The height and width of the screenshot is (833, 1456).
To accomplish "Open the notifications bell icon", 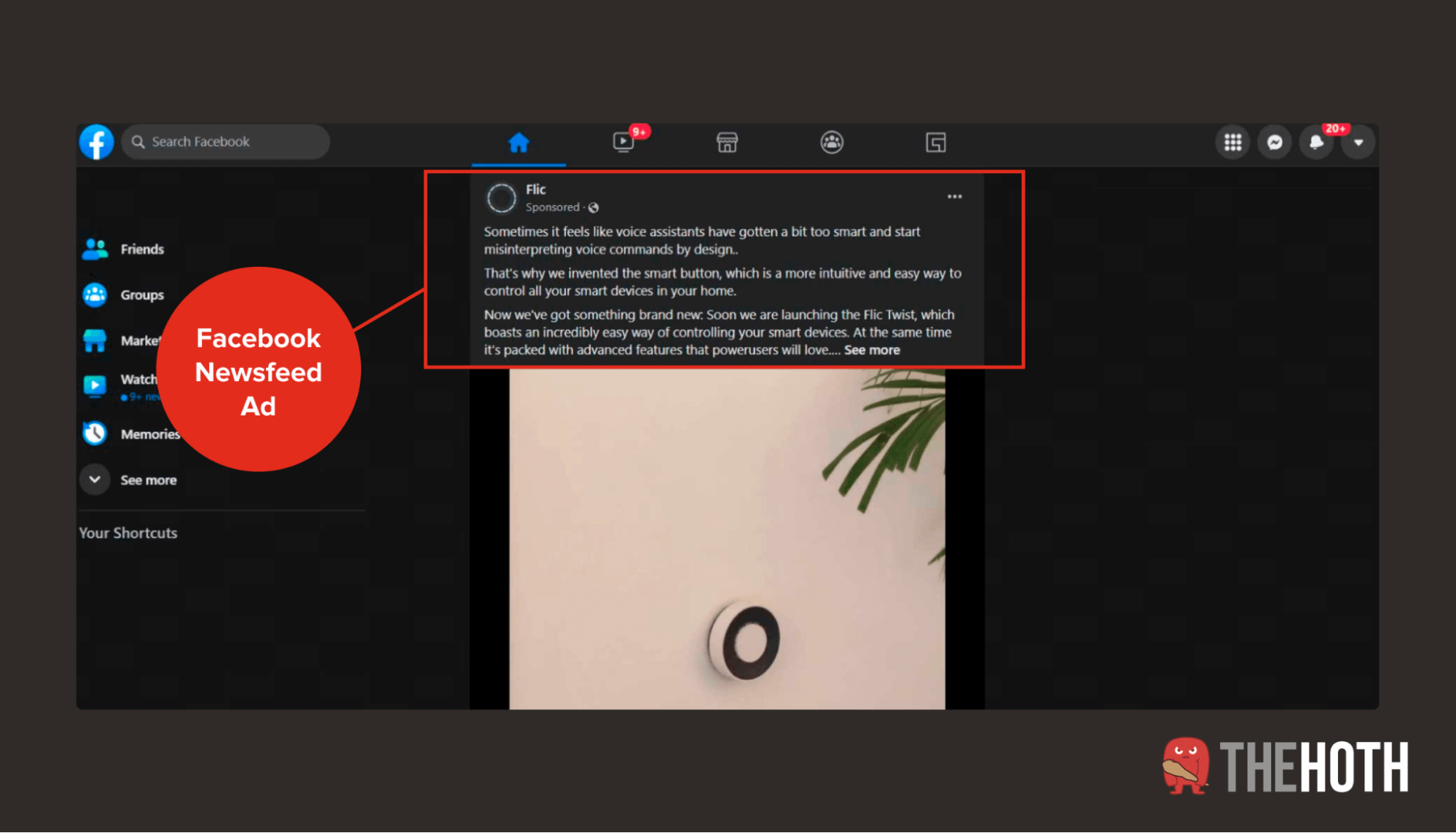I will point(1316,142).
